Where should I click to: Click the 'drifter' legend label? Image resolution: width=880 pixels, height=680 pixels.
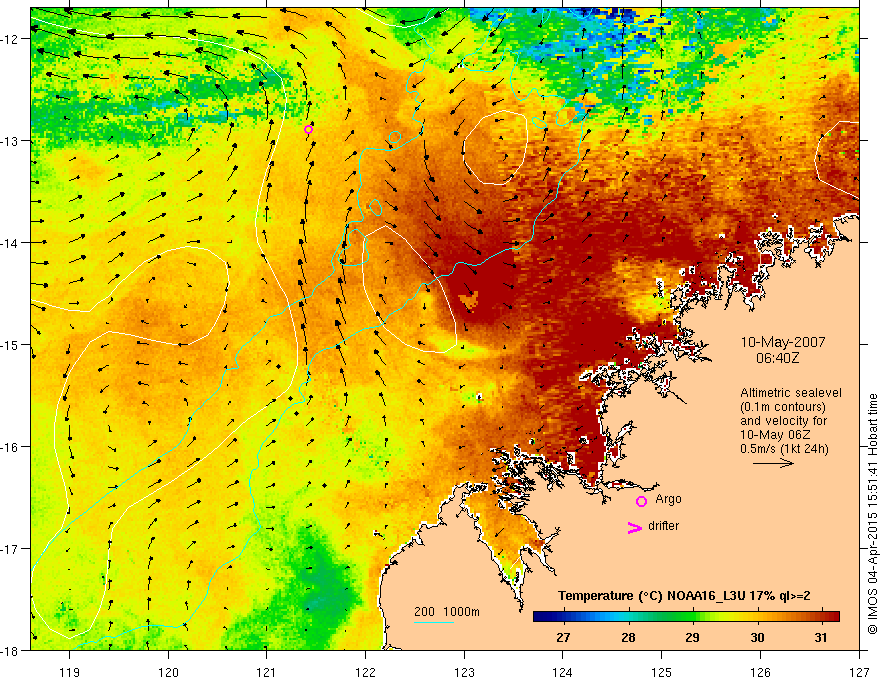point(663,526)
